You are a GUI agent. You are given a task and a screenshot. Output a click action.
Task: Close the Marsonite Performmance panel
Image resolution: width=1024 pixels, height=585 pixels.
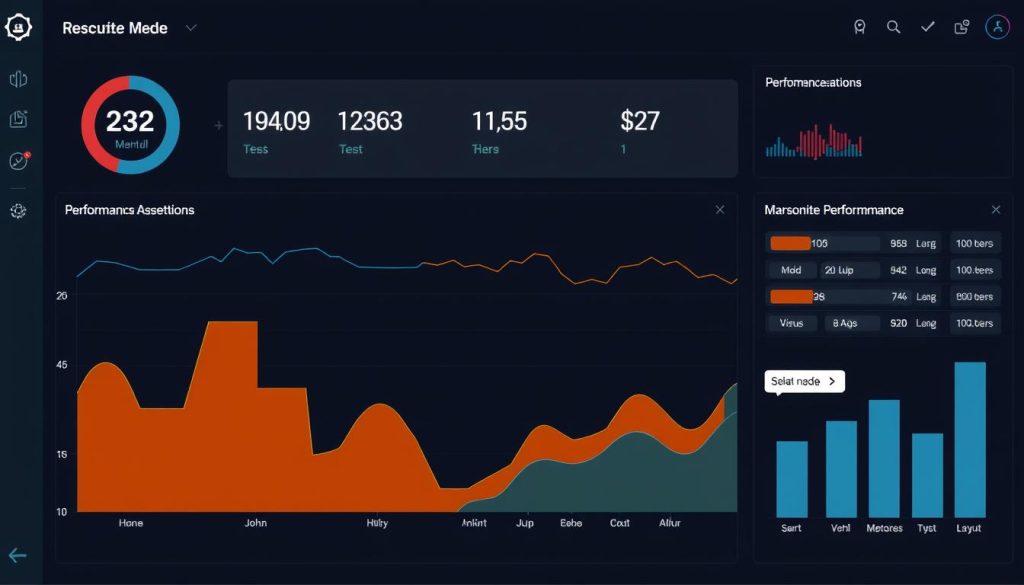[995, 210]
